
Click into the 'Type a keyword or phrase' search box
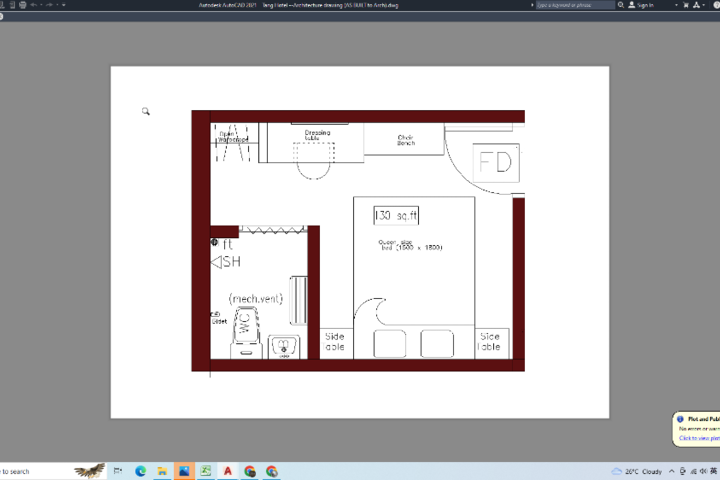click(x=575, y=5)
